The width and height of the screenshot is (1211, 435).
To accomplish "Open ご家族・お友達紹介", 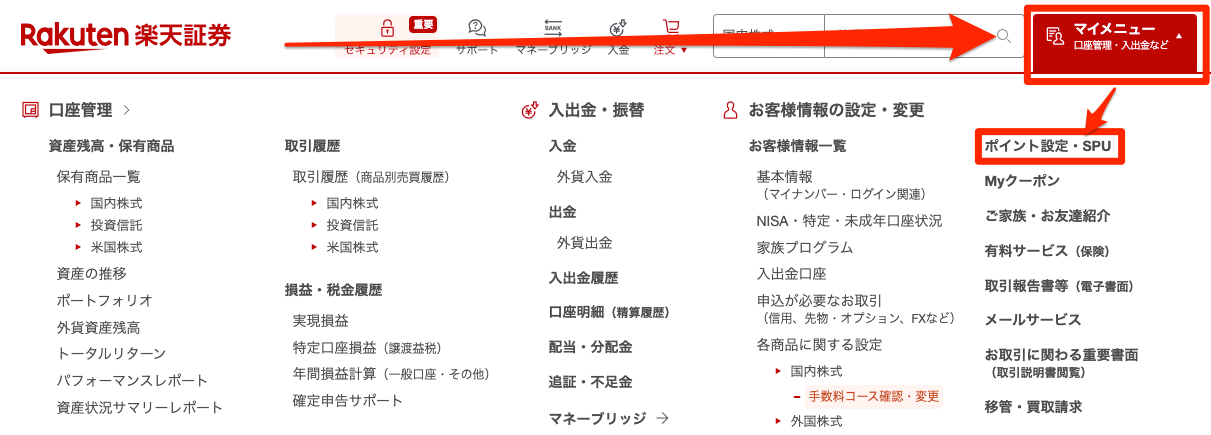I will (x=1047, y=216).
